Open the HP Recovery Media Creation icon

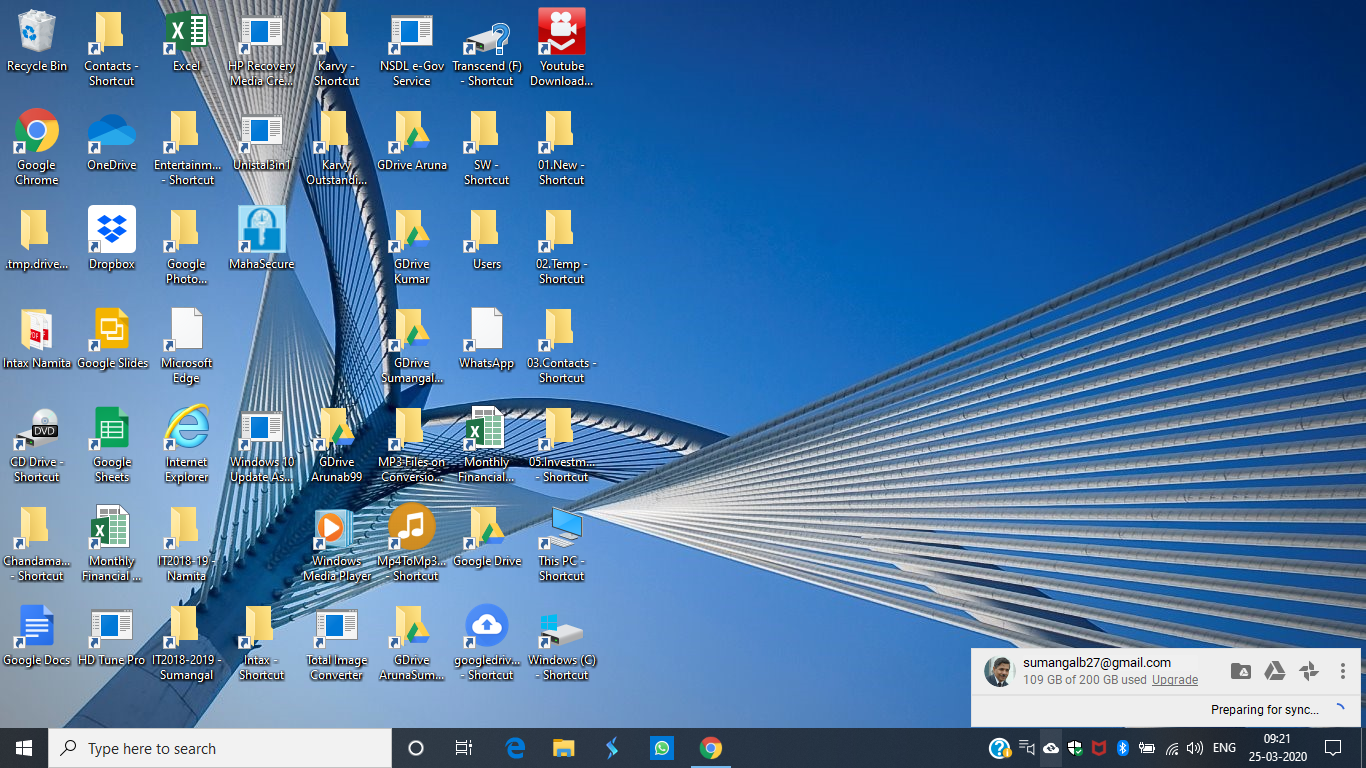point(262,48)
